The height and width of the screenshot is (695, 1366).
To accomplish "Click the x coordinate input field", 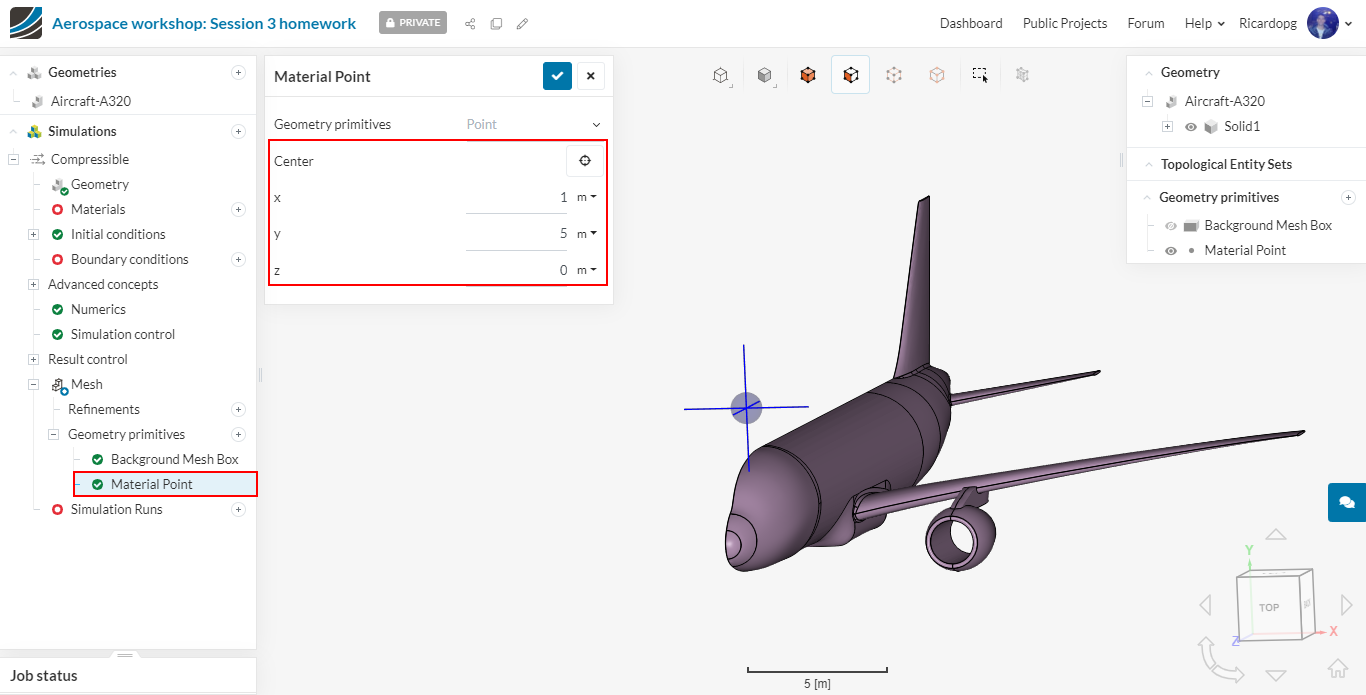I will pyautogui.click(x=516, y=198).
